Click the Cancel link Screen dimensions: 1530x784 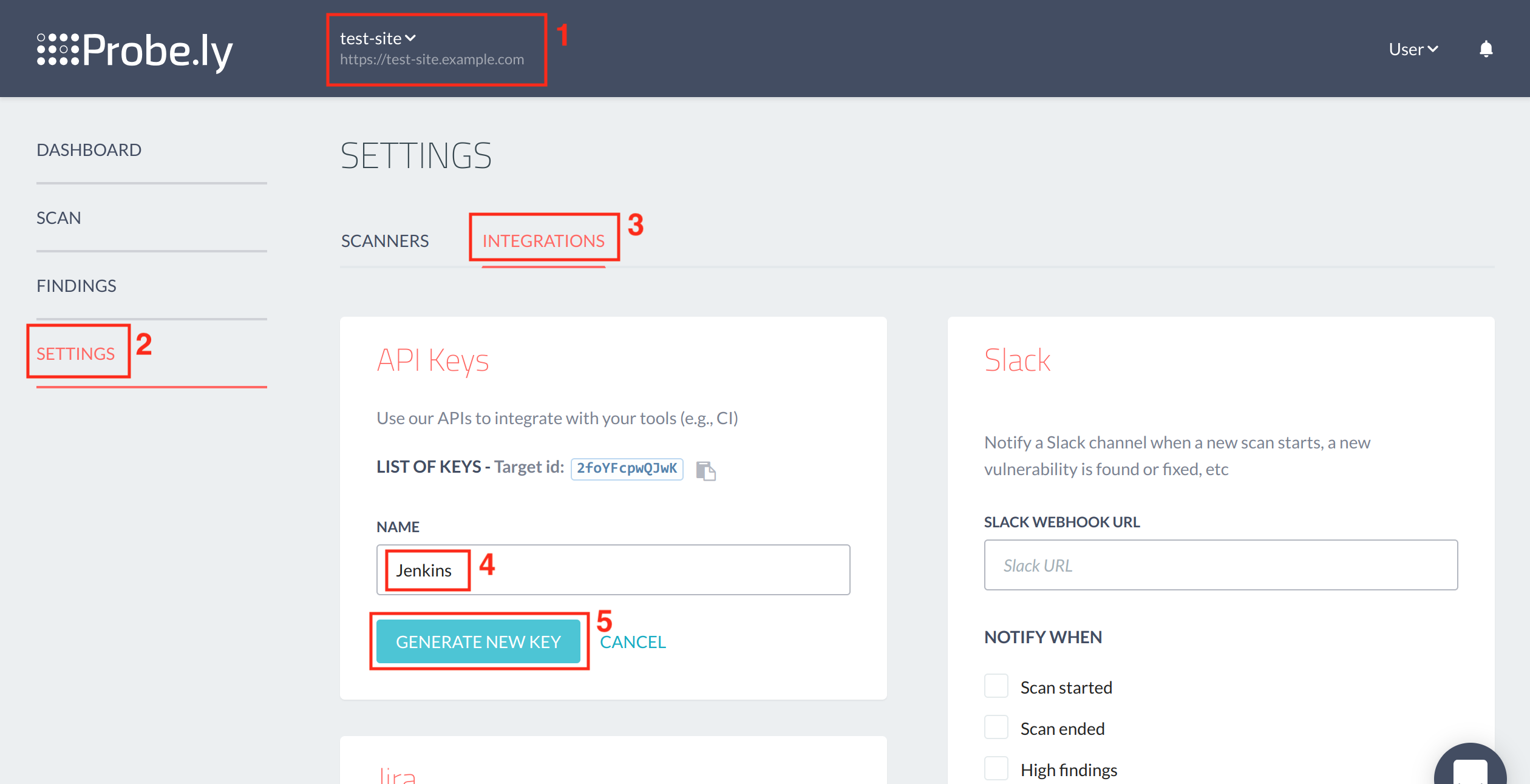pos(633,642)
